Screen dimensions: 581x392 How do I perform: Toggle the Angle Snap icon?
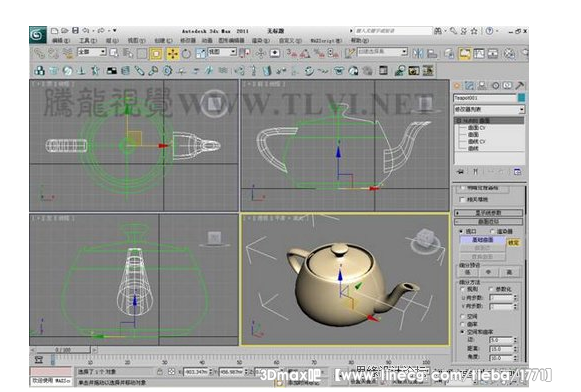point(305,54)
